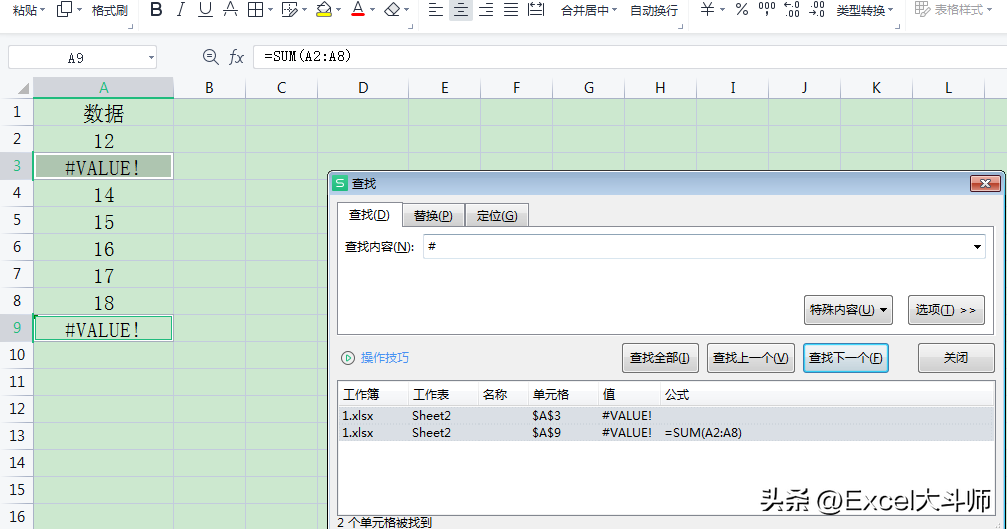Viewport: 1007px width, 529px height.
Task: Expand the Find content history dropdown
Action: 977,247
